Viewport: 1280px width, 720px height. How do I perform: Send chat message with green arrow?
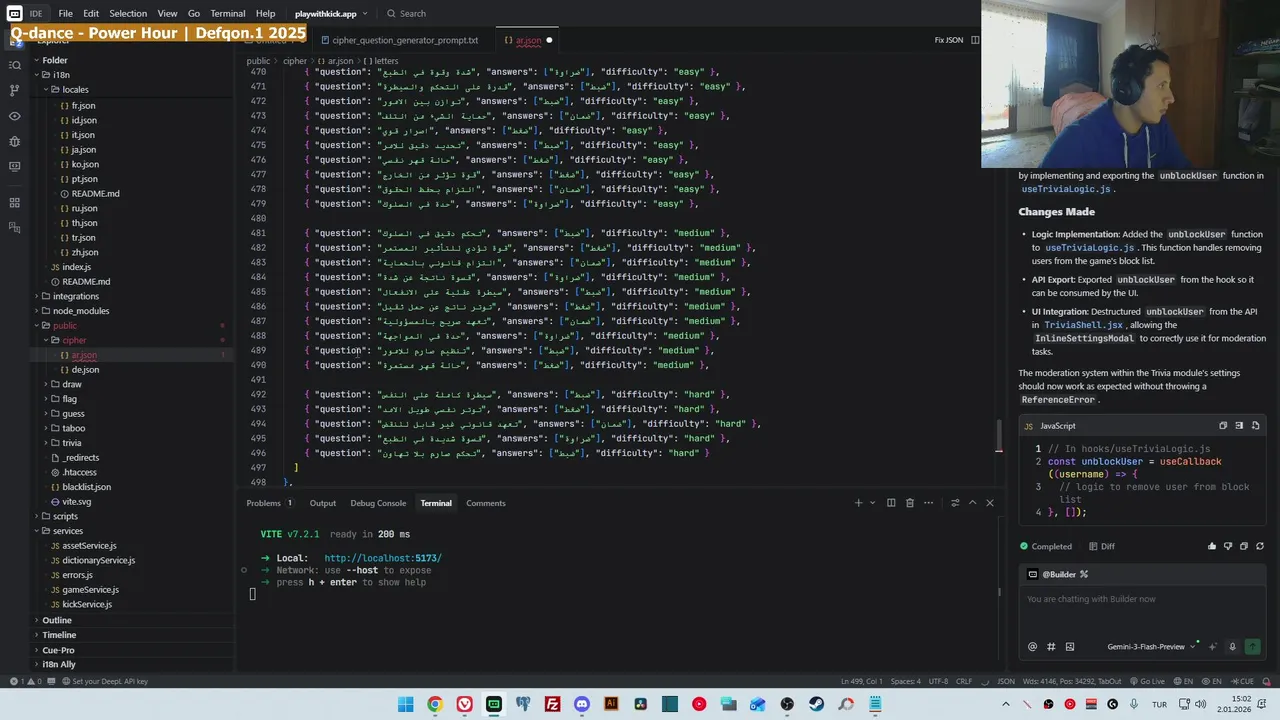tap(1252, 647)
